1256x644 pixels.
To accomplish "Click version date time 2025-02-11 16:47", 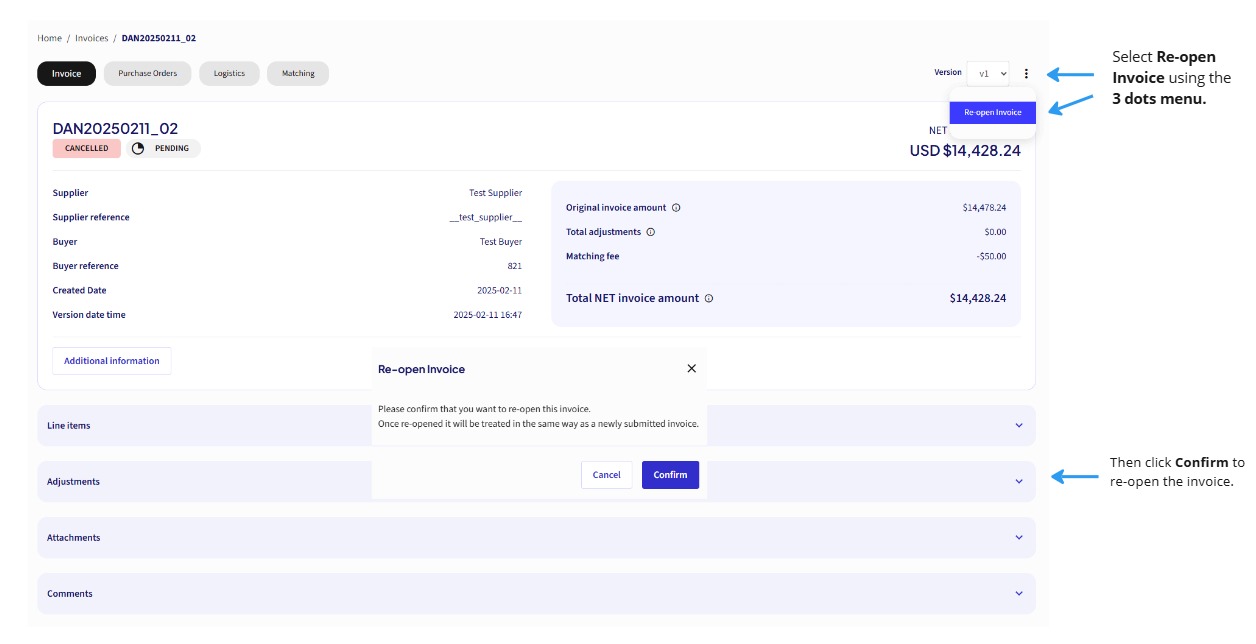I will pos(488,315).
